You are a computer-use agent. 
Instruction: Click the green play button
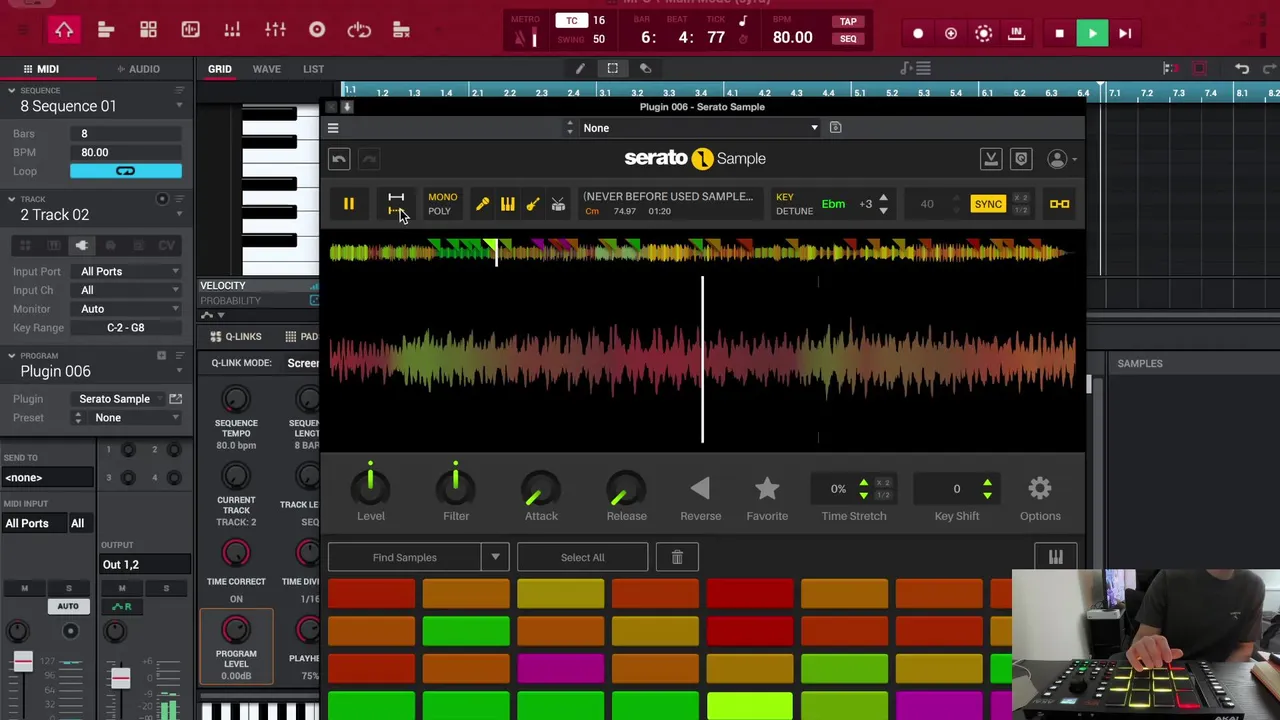pyautogui.click(x=1092, y=34)
